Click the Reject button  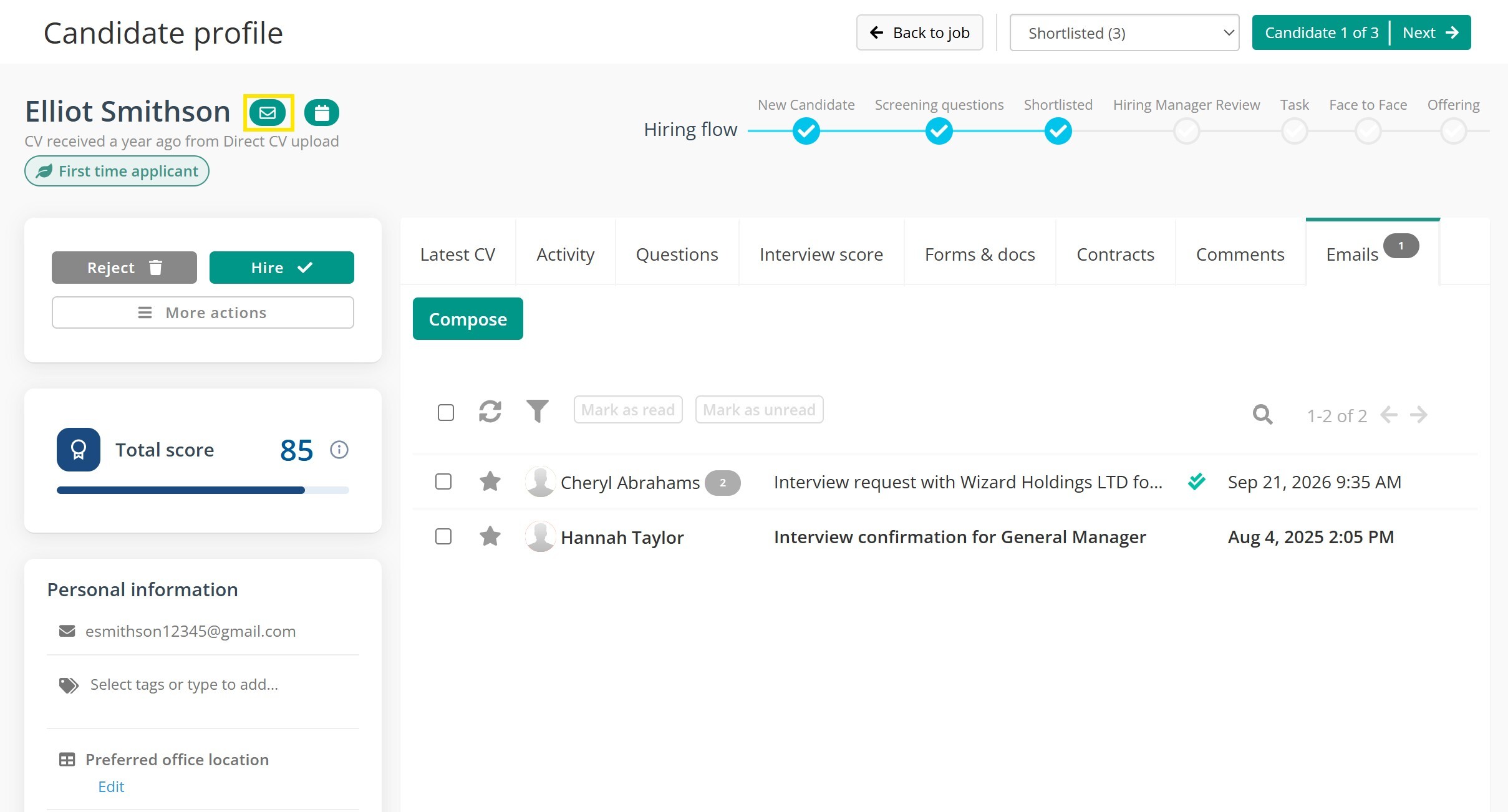click(x=124, y=268)
